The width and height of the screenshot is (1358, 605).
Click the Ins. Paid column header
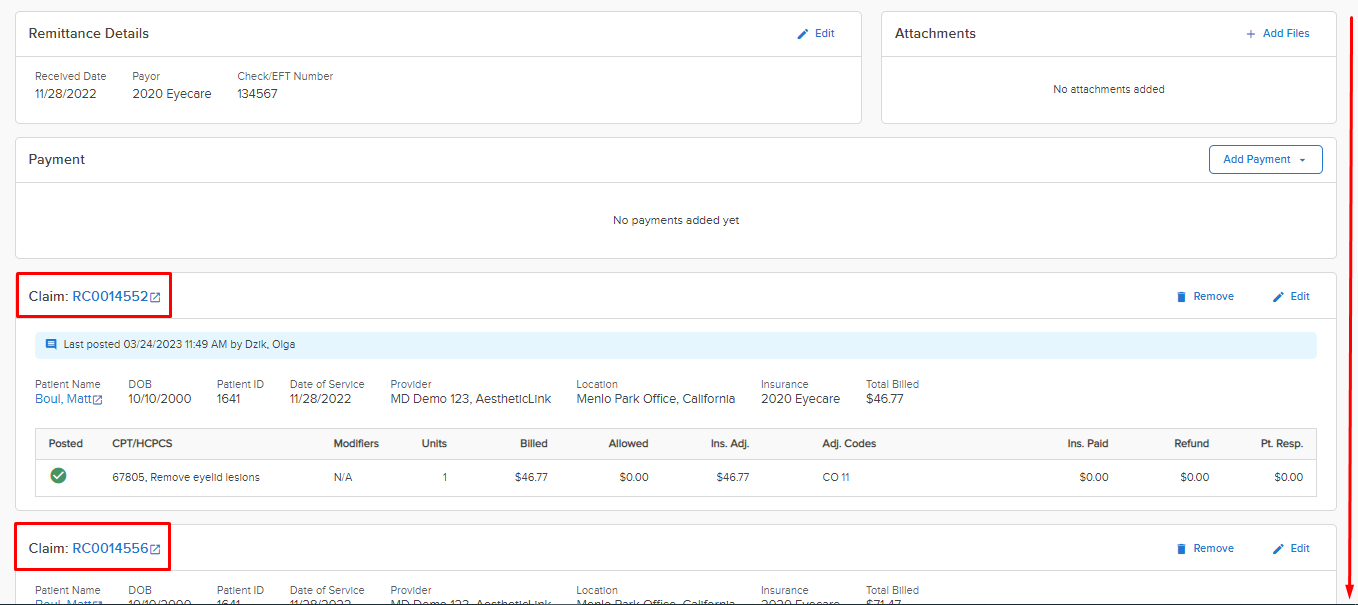point(1088,444)
